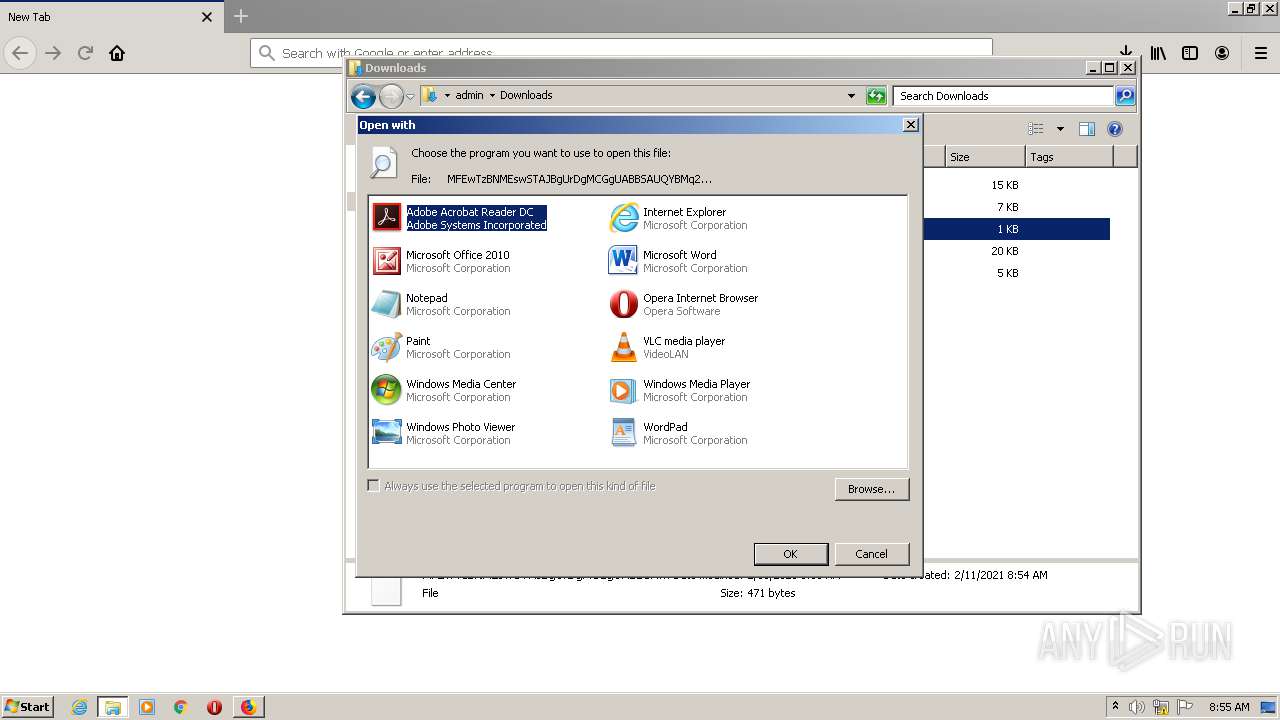Open a new Firefox tab
The image size is (1280, 720).
coord(241,16)
